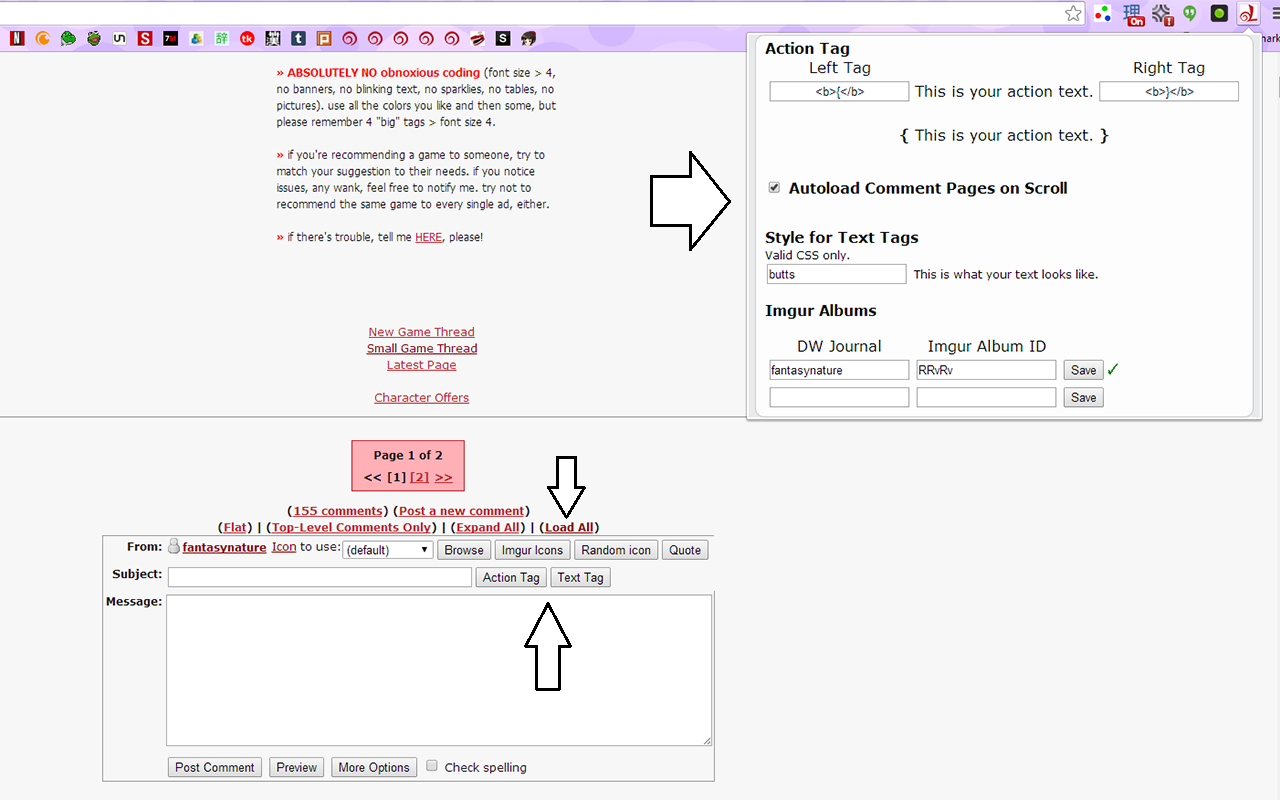This screenshot has height=800, width=1280.
Task: Click the Imgur Icons button
Action: click(532, 550)
